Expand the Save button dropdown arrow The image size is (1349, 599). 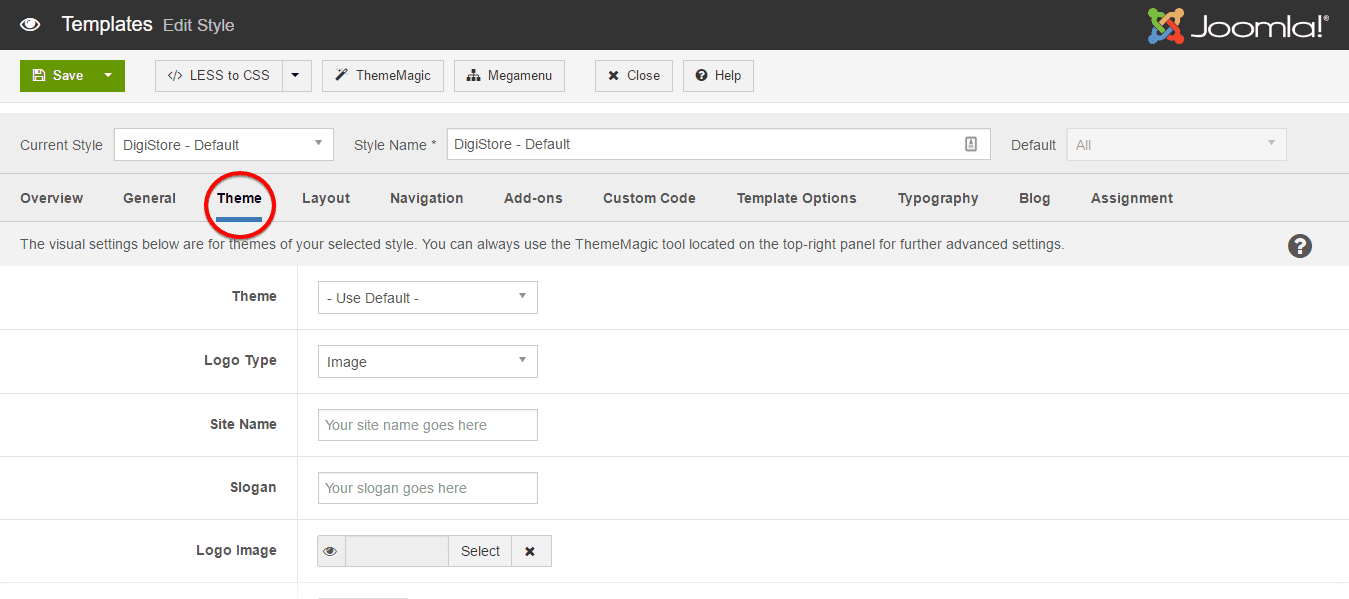108,76
